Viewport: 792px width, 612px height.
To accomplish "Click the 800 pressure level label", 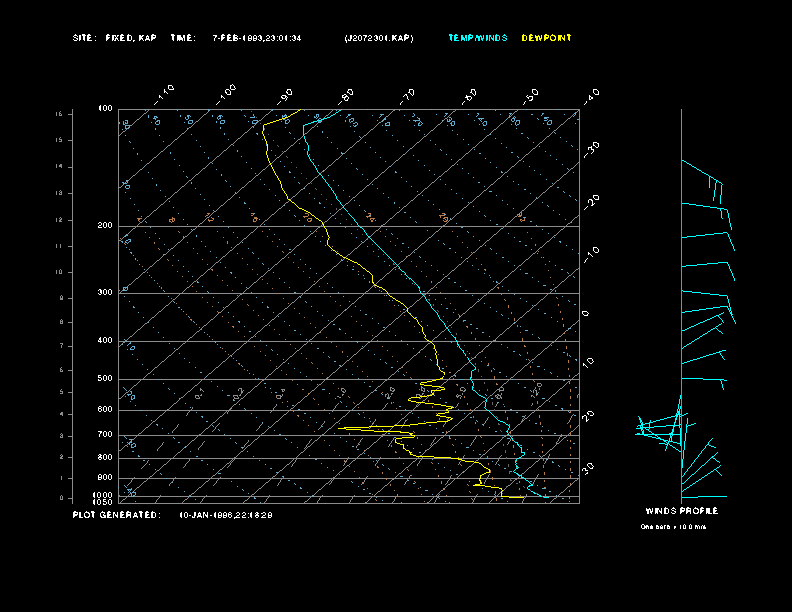I will 105,457.
